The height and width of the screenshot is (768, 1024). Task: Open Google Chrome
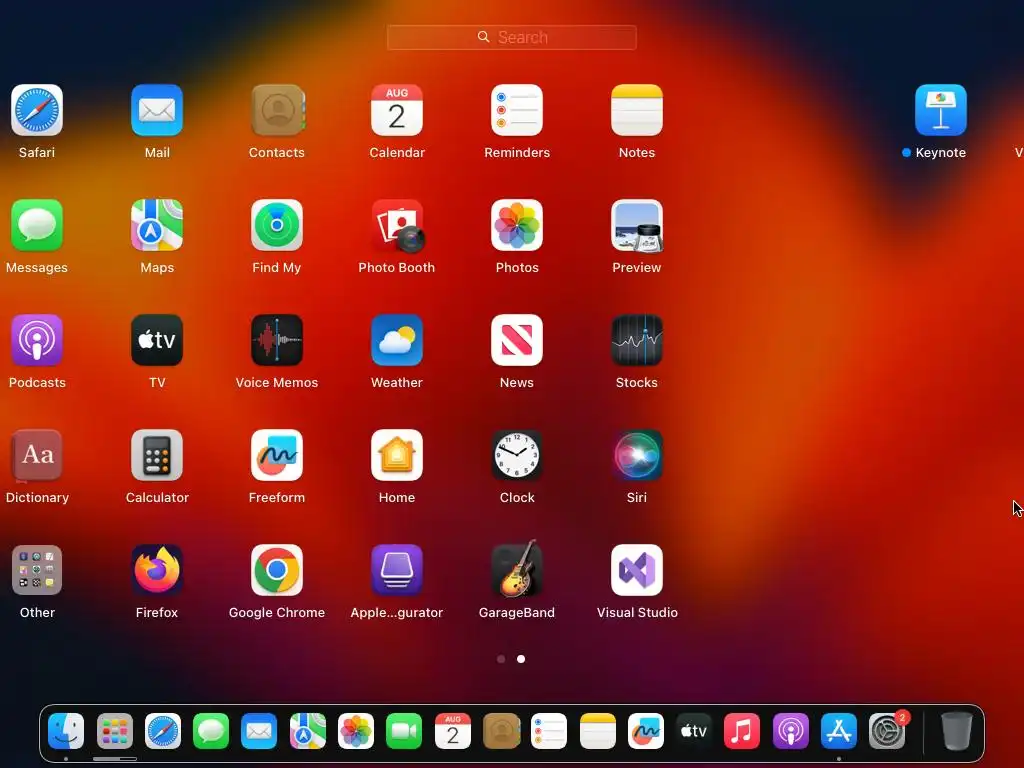[x=277, y=570]
